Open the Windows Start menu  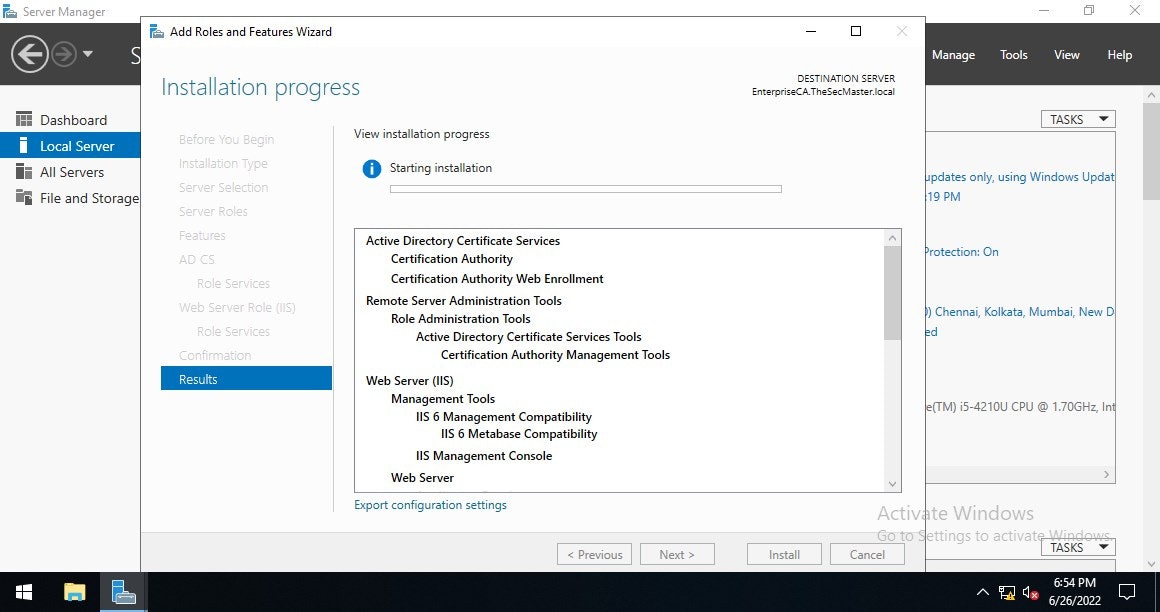tap(24, 592)
